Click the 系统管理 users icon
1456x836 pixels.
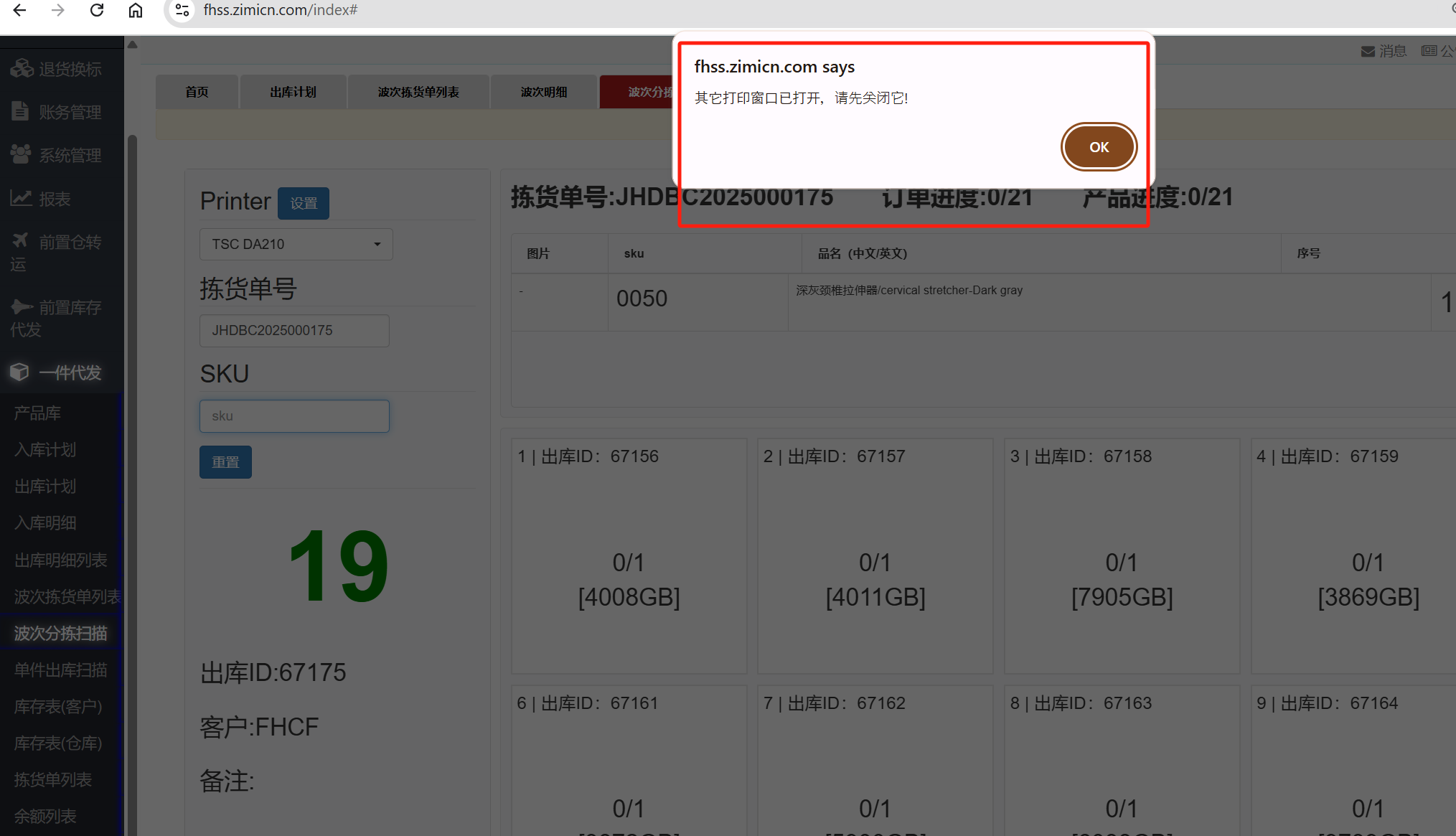[x=21, y=155]
